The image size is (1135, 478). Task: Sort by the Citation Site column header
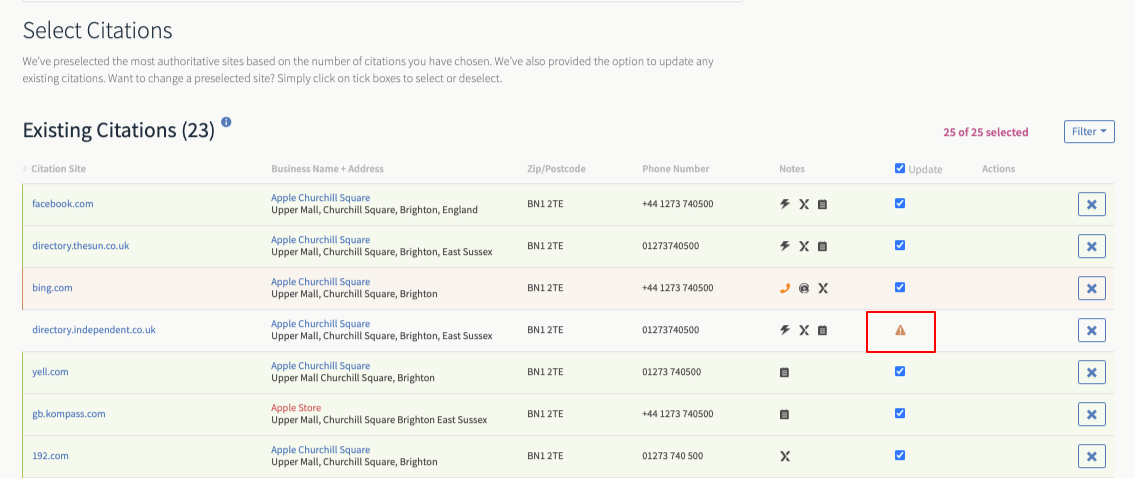click(x=58, y=169)
